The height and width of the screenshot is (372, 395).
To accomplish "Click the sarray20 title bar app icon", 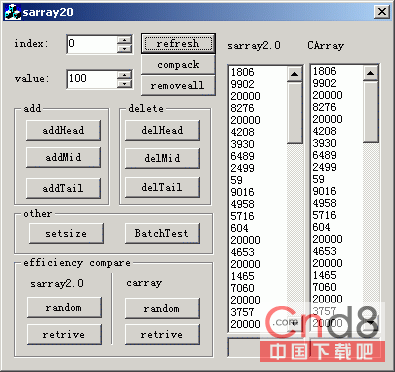I will coord(13,12).
